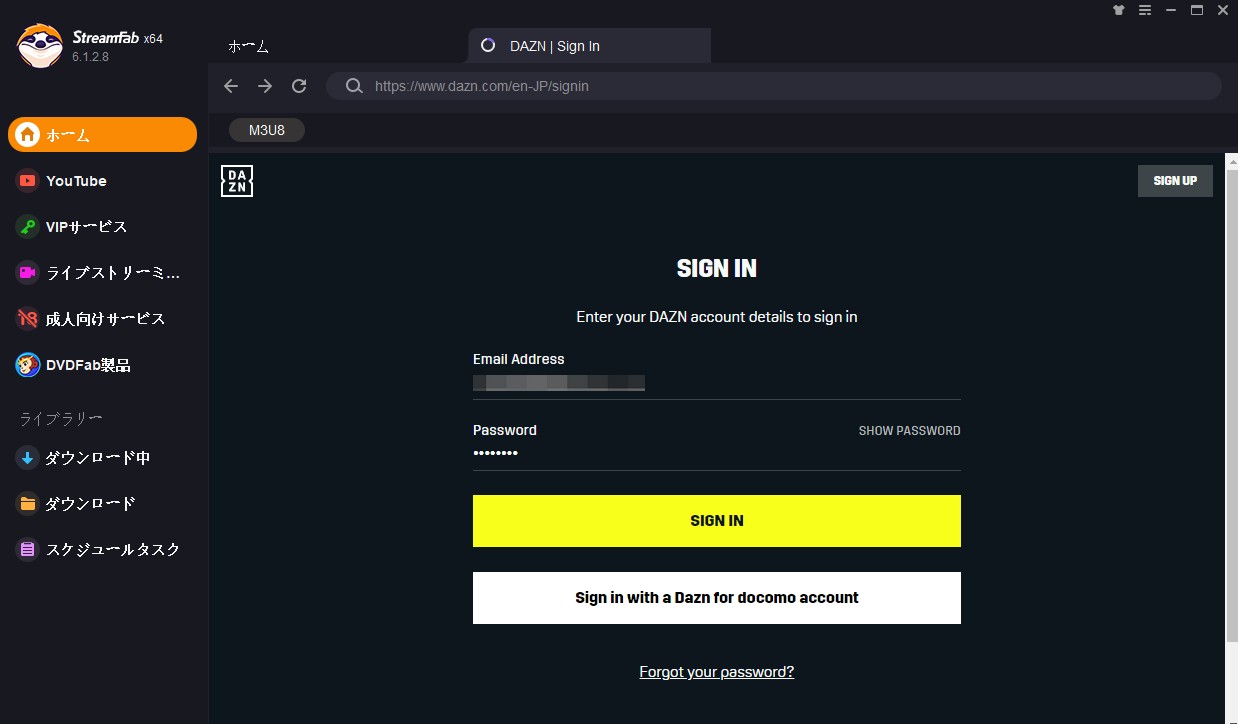Open YouTube in the sidebar
Image resolution: width=1238 pixels, height=724 pixels.
pos(76,181)
